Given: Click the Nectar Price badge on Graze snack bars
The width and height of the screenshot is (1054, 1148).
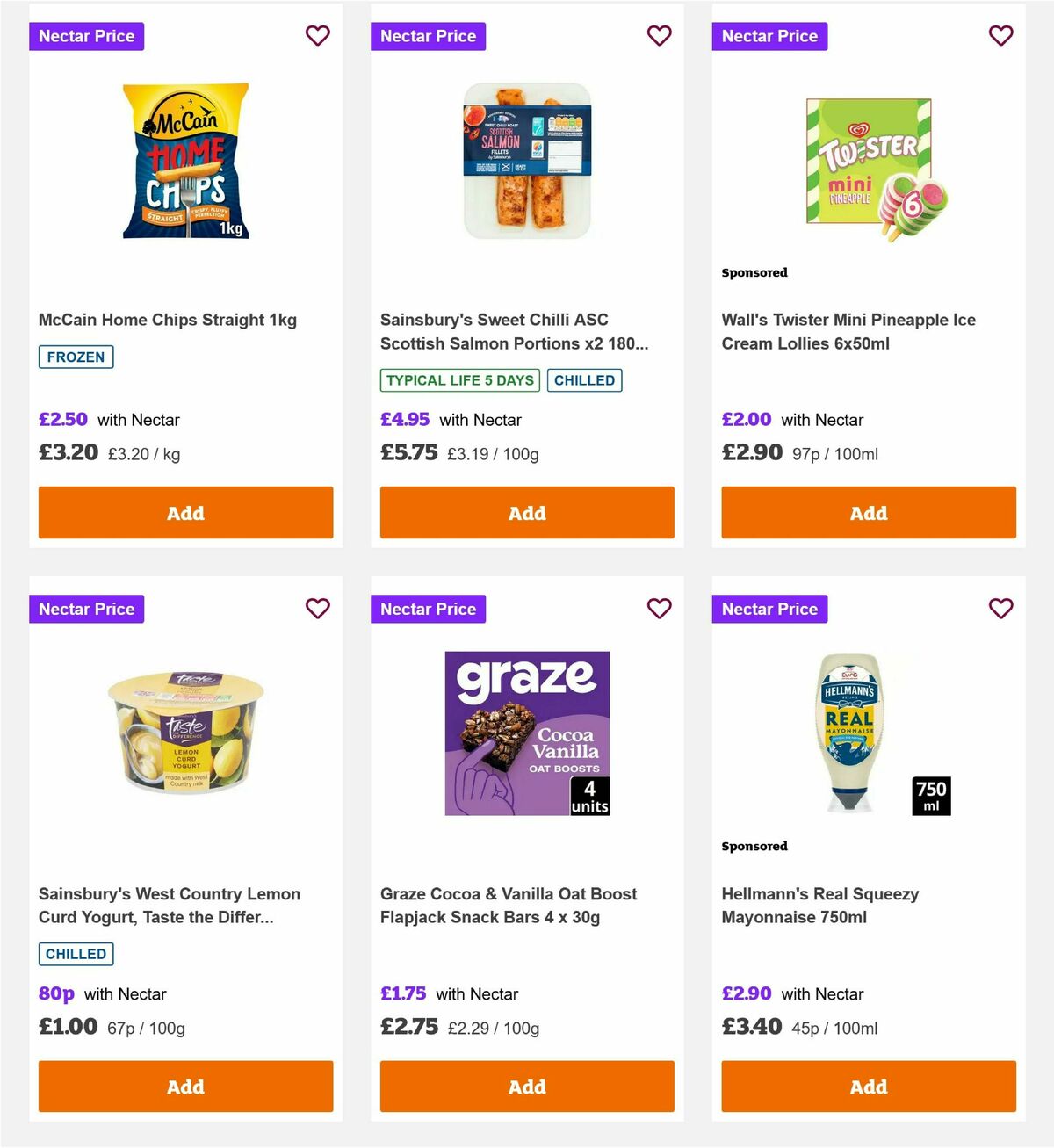Looking at the screenshot, I should click(x=428, y=609).
